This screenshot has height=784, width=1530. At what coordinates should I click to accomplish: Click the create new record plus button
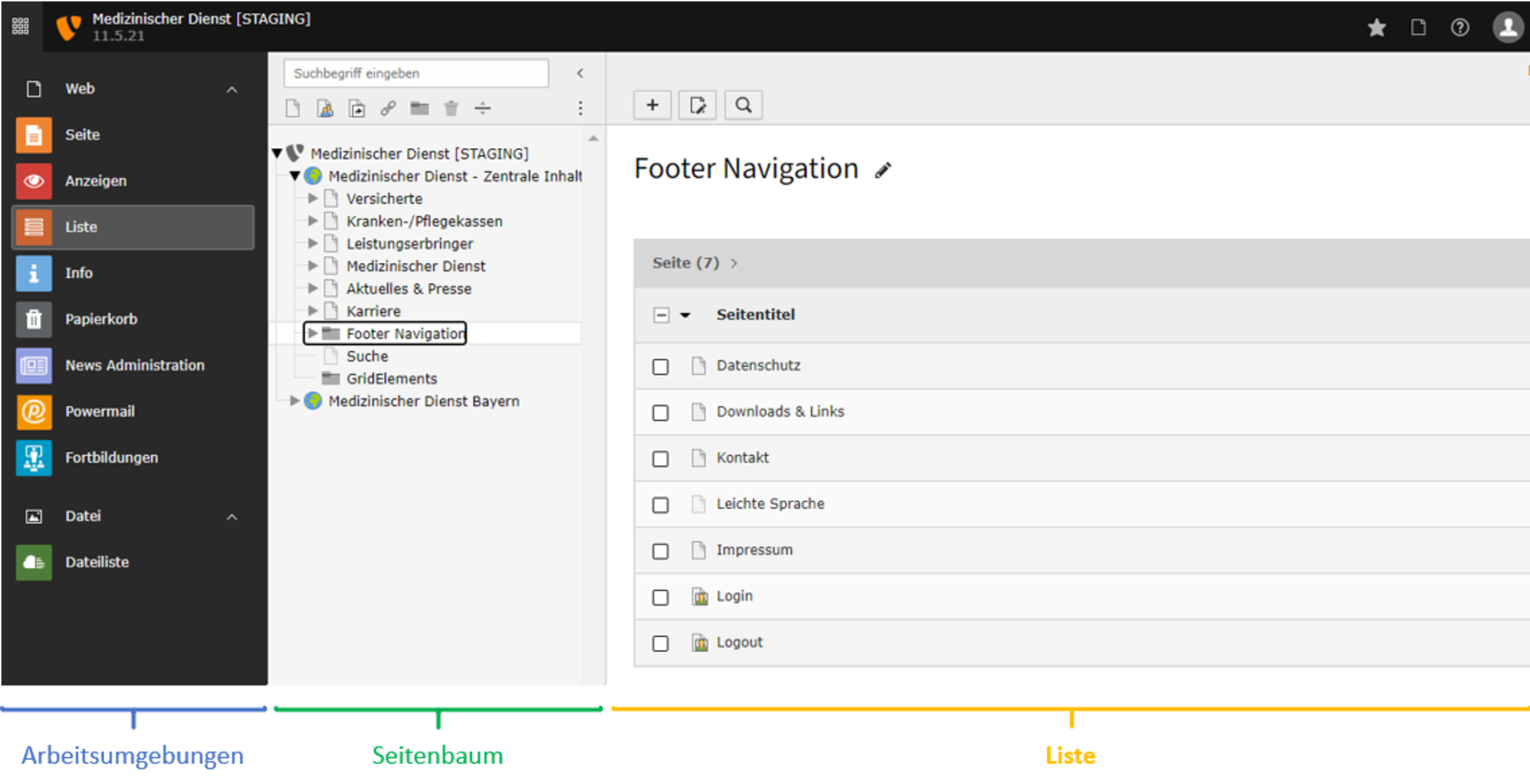[x=652, y=105]
